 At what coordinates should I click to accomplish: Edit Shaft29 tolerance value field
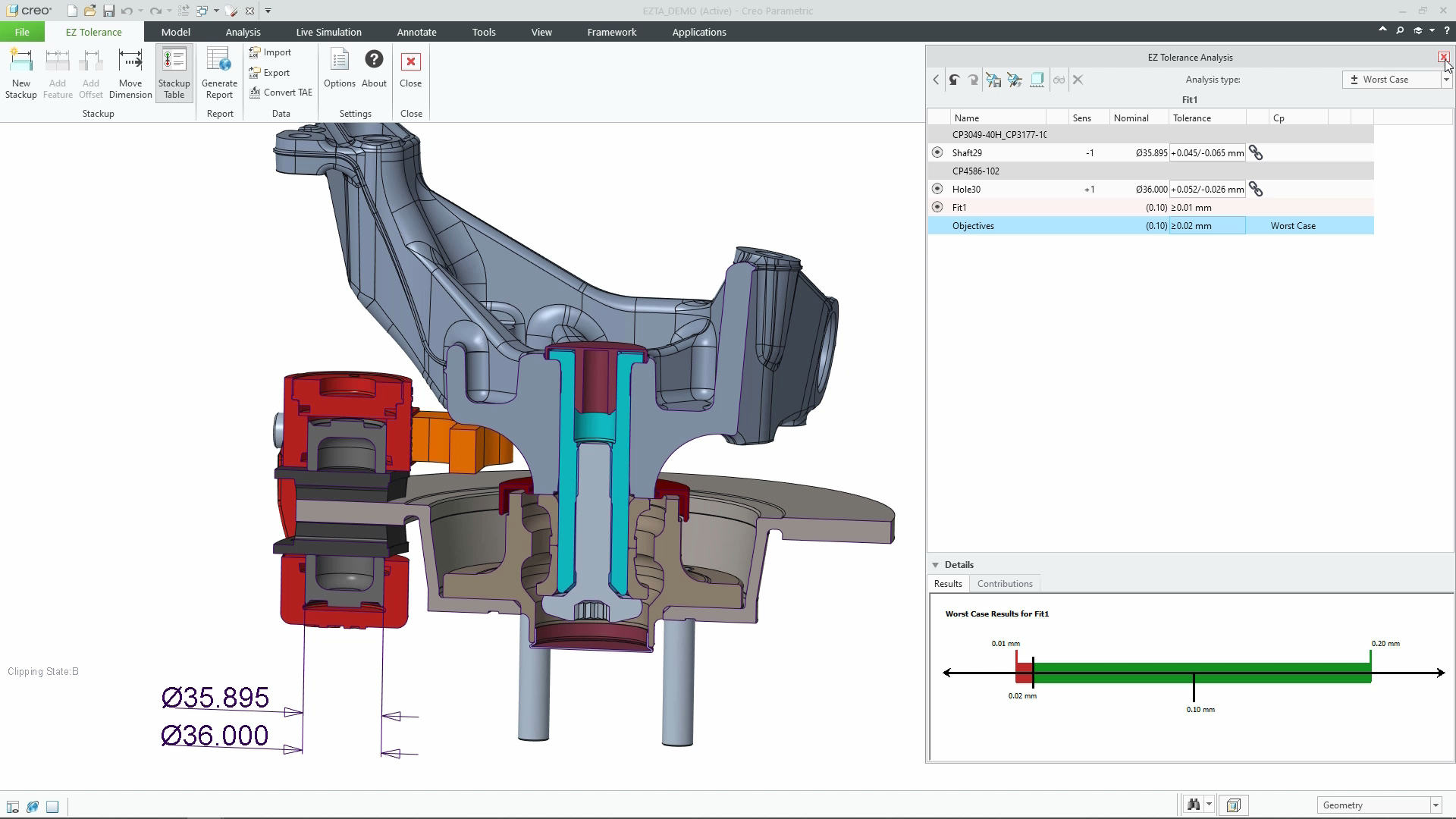[1207, 153]
